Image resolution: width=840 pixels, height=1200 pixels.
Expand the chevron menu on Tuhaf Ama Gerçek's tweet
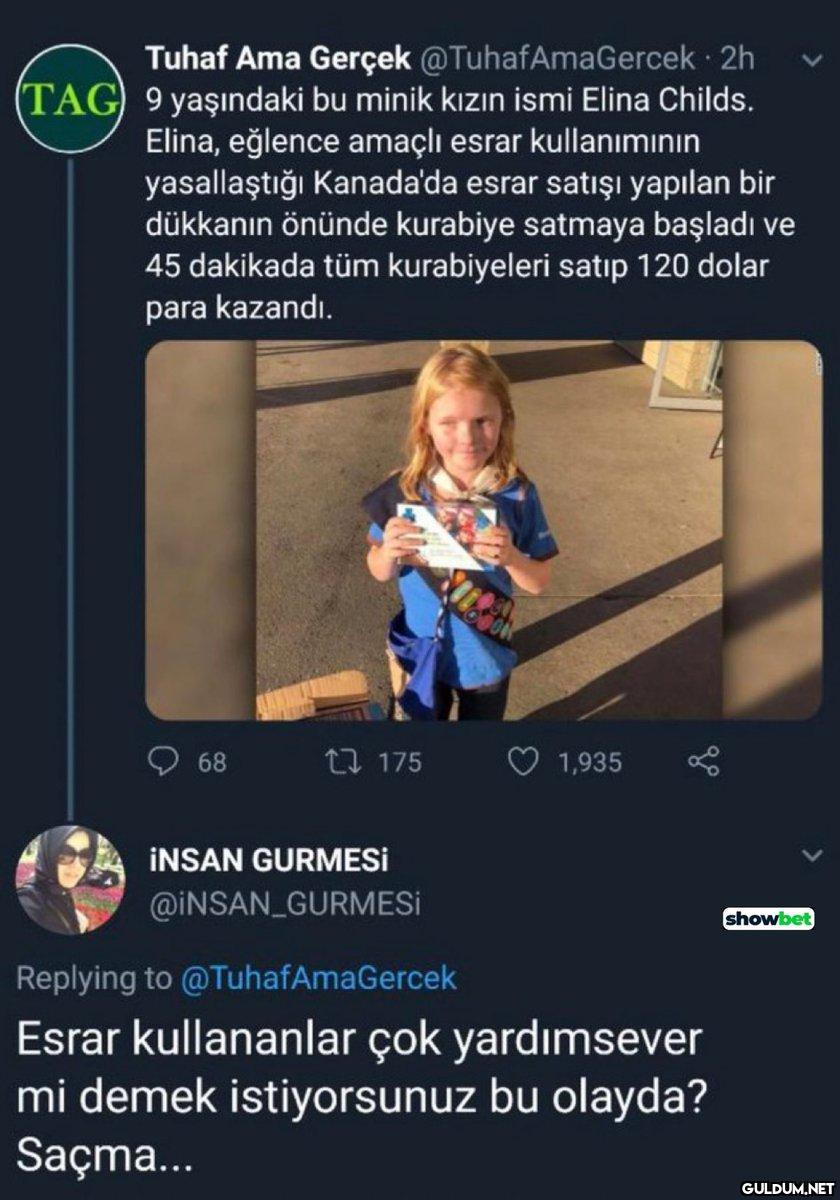point(812,62)
